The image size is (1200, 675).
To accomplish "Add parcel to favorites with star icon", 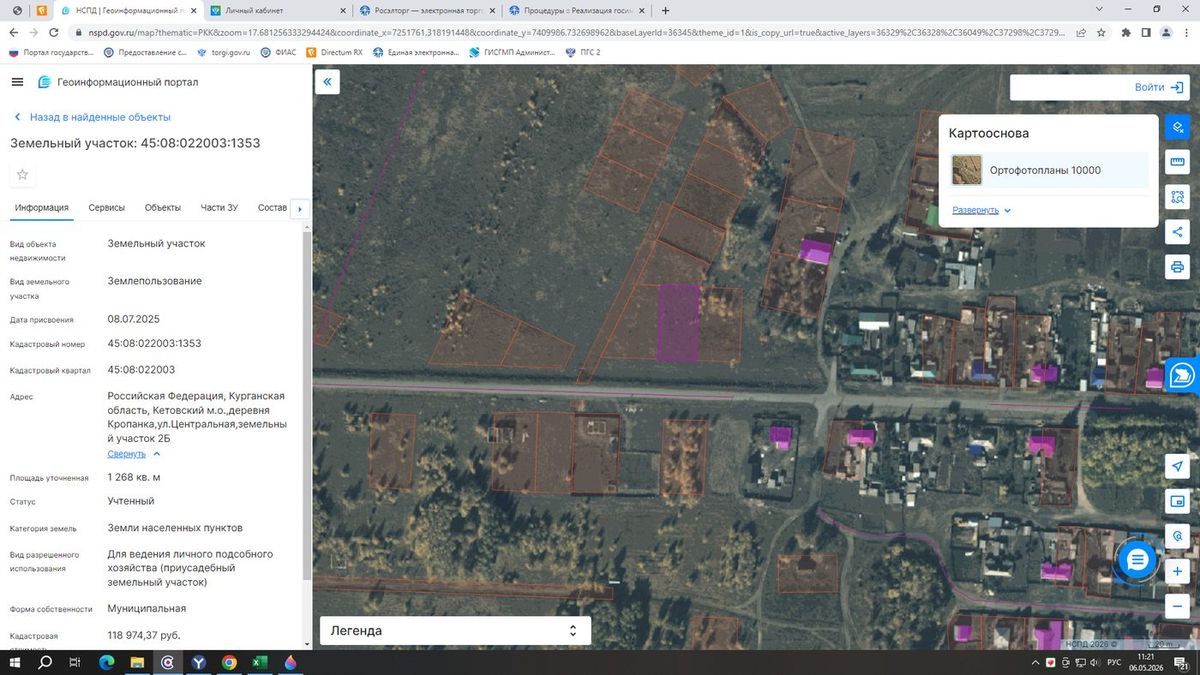I will pos(23,174).
